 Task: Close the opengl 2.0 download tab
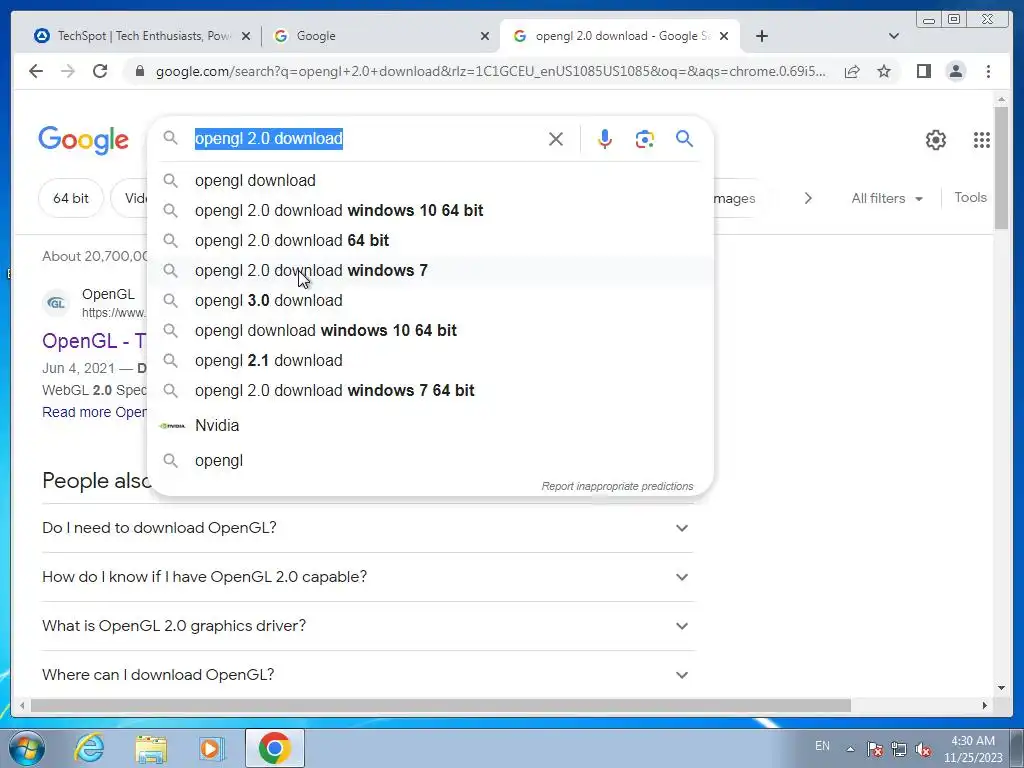724,37
